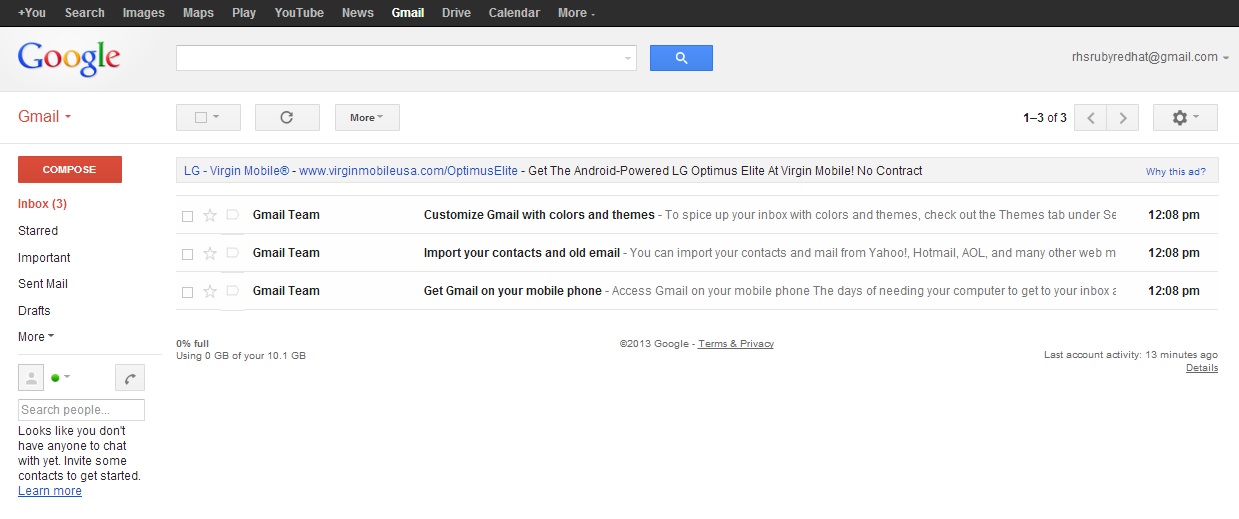Open Play in the Google bar
This screenshot has height=519, width=1239.
coord(244,13)
